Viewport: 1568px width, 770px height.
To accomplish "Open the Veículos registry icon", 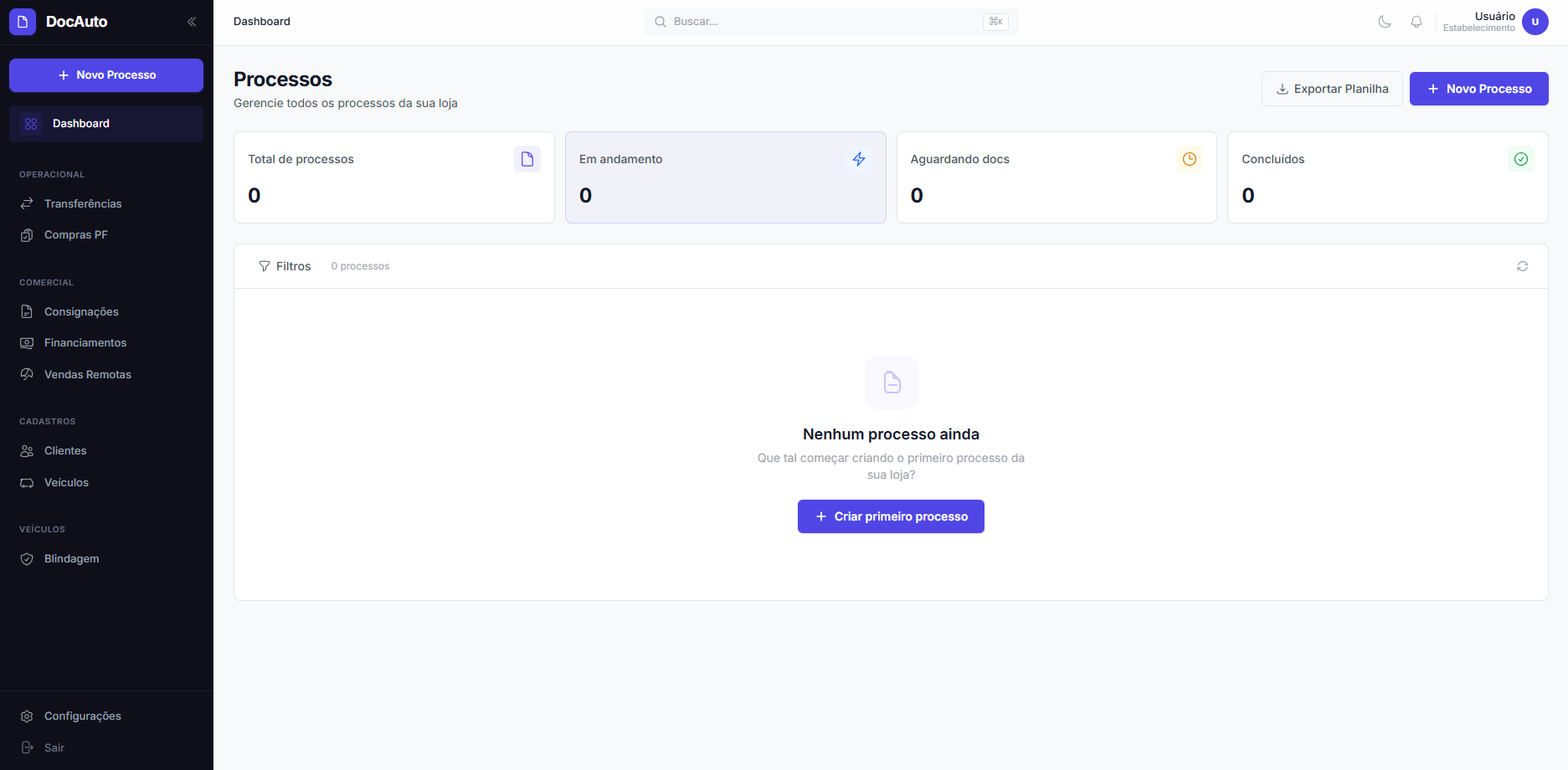I will coord(27,482).
